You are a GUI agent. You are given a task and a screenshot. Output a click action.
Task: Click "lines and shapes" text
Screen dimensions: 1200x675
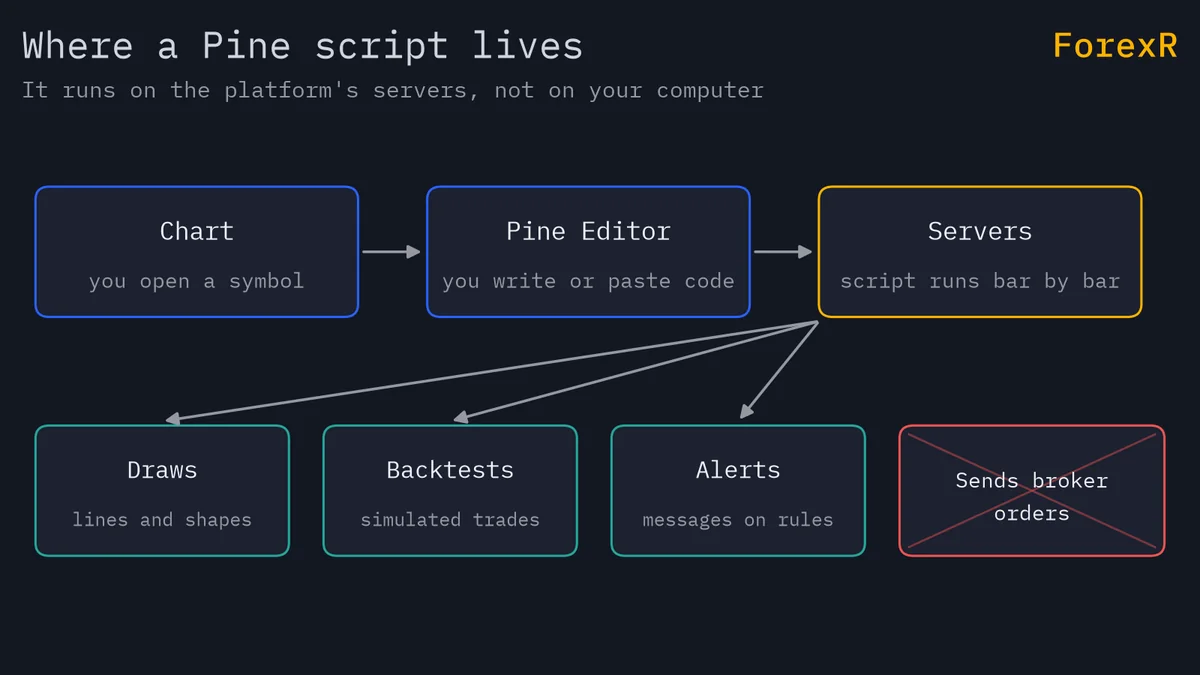pos(162,520)
